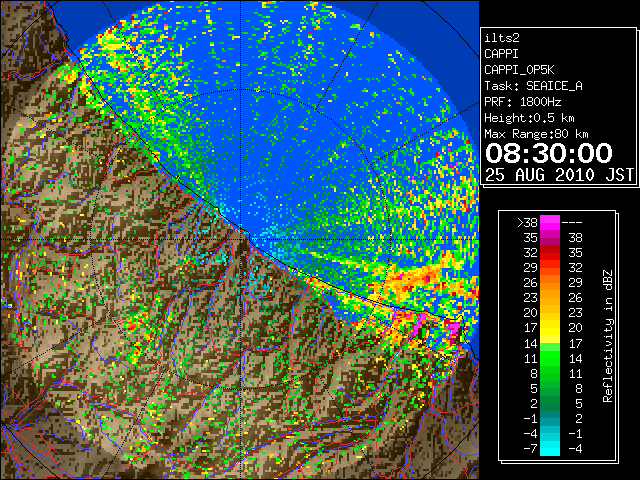The image size is (640, 480).
Task: Click the date '25 AUG 2010 JST'
Action: 559,175
